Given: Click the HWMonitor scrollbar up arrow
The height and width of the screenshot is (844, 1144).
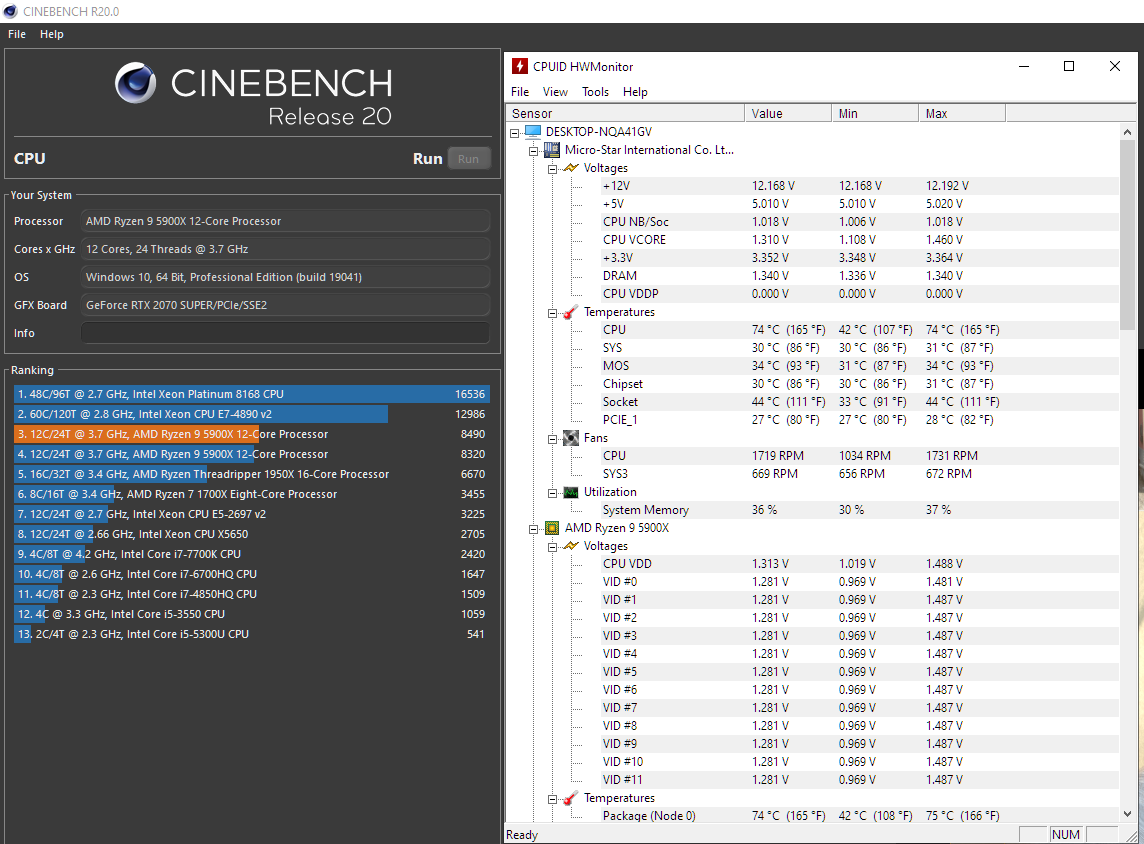Looking at the screenshot, I should (1127, 132).
